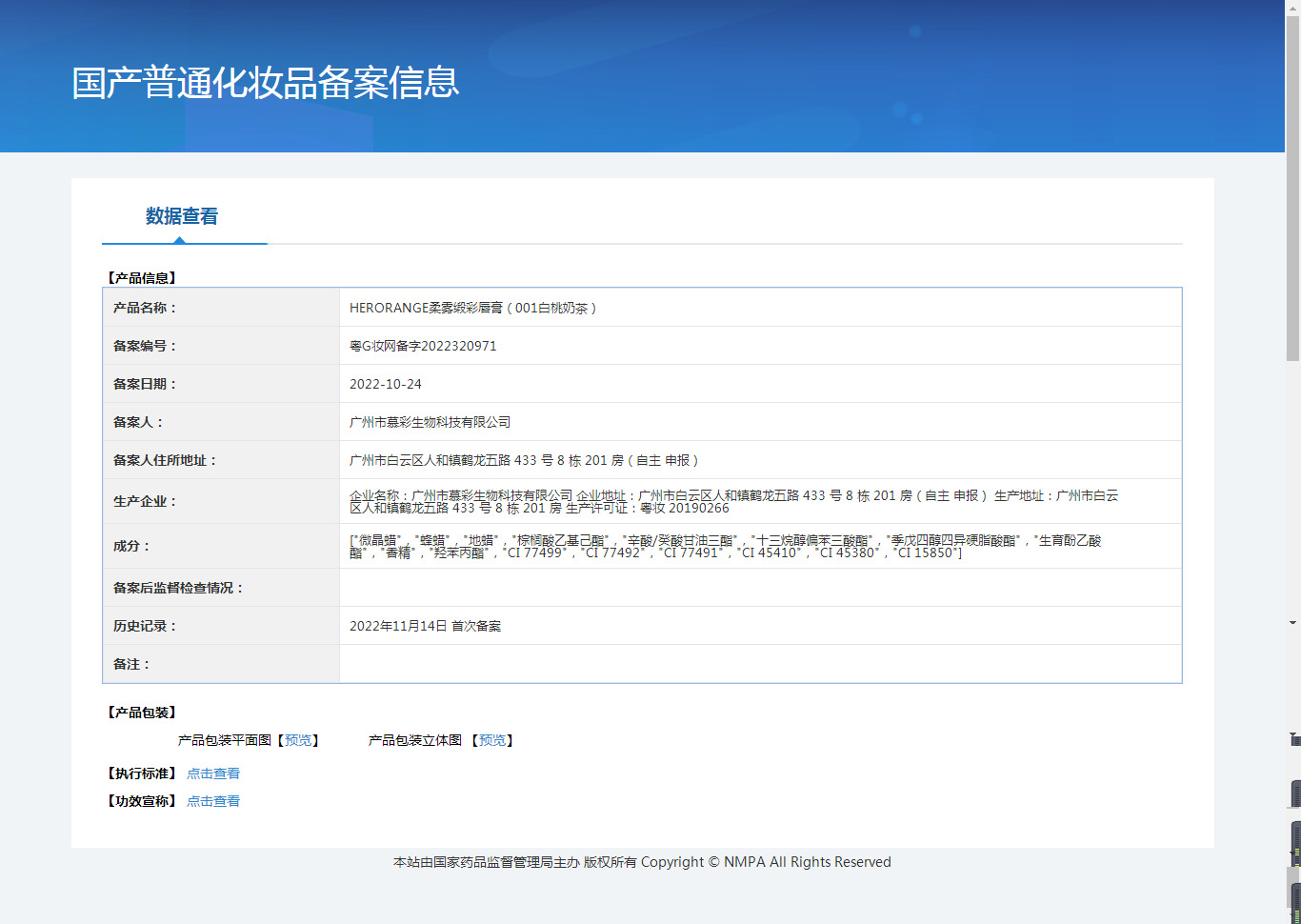This screenshot has width=1301, height=924.
Task: Click the NMPA copyright footer text
Action: 642,862
